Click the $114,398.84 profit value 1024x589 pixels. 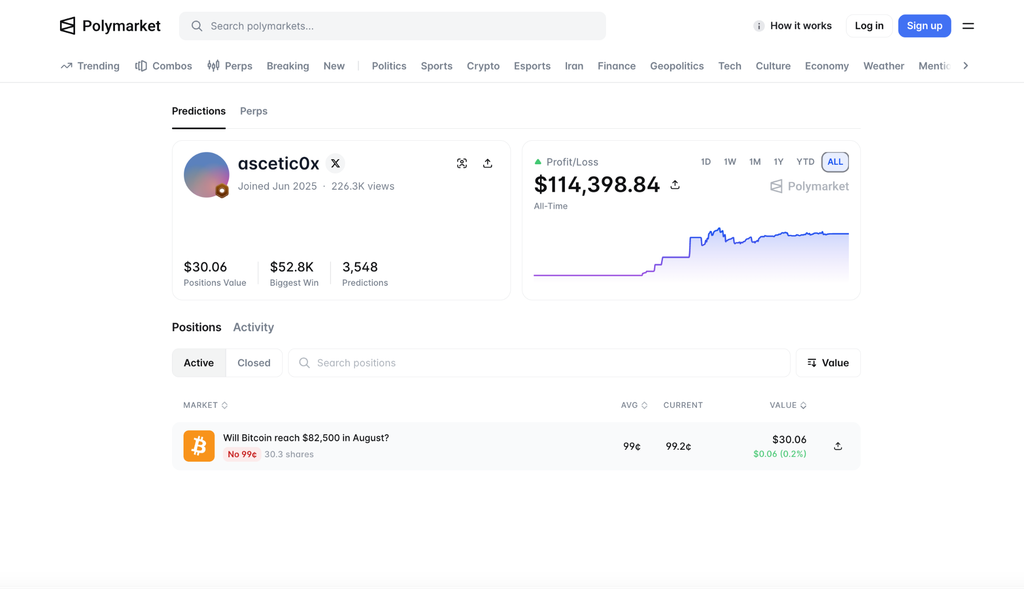597,185
